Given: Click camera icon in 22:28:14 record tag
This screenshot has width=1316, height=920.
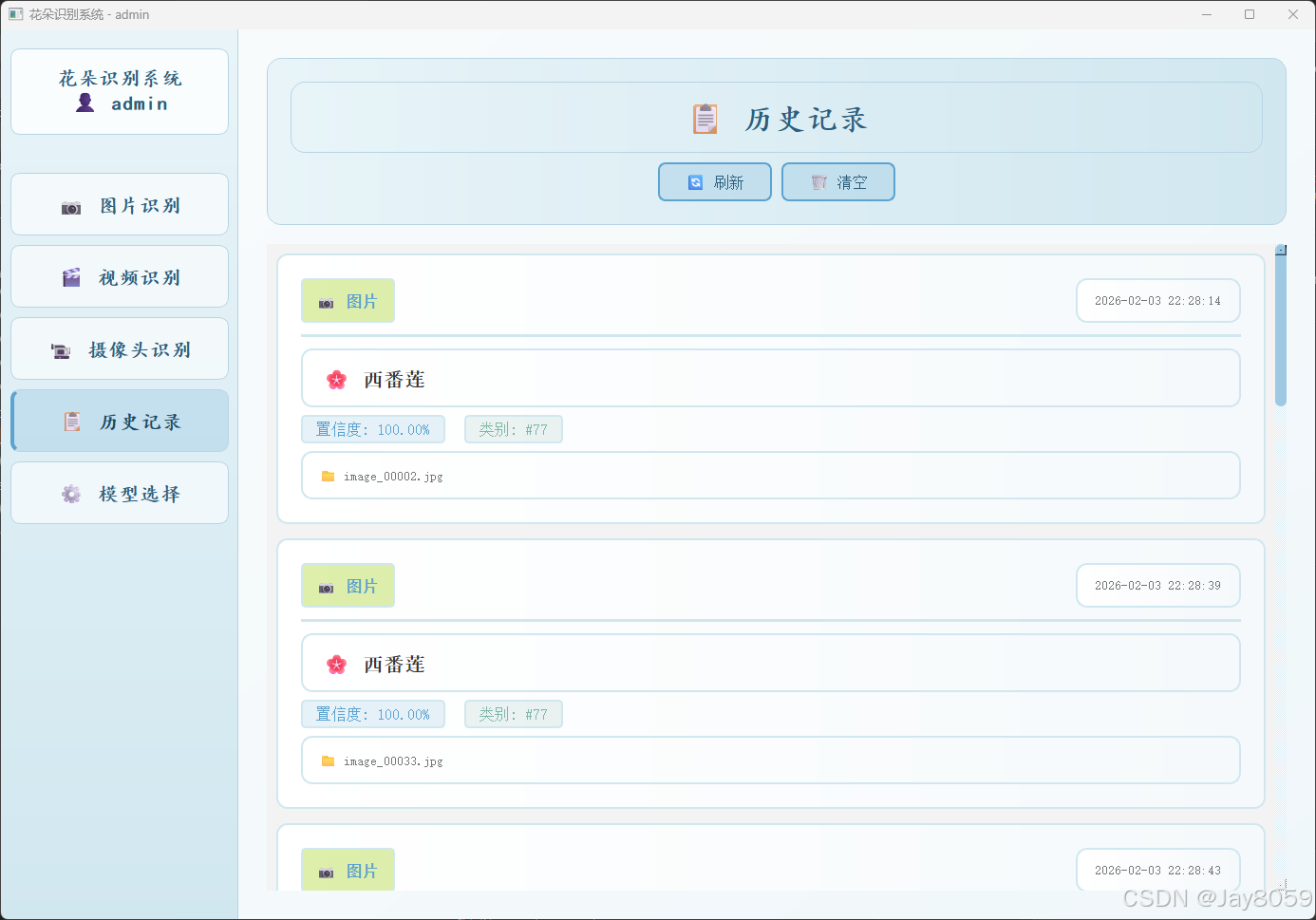Looking at the screenshot, I should coord(326,304).
